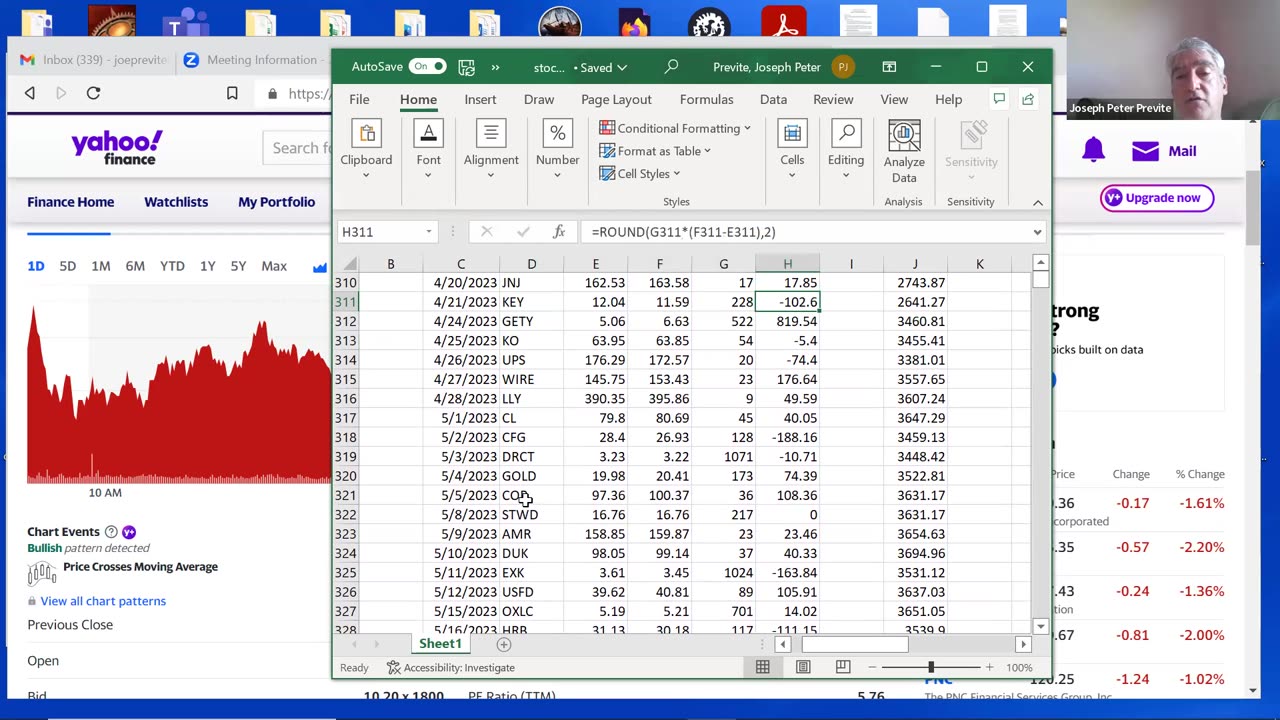Click the formula bar ROUND formula
This screenshot has width=1280, height=720.
click(683, 232)
